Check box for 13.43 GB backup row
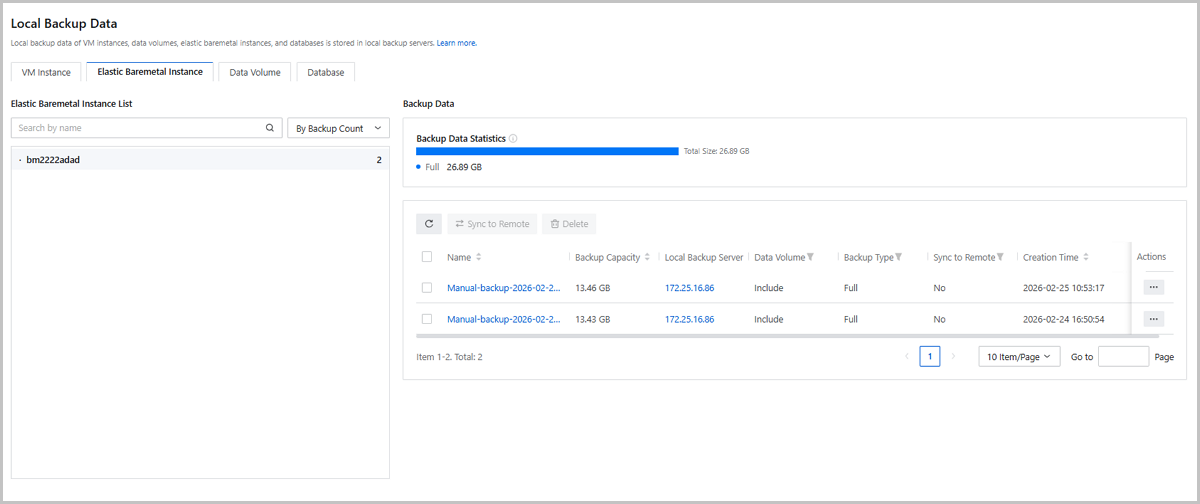Image resolution: width=1200 pixels, height=504 pixels. click(427, 319)
